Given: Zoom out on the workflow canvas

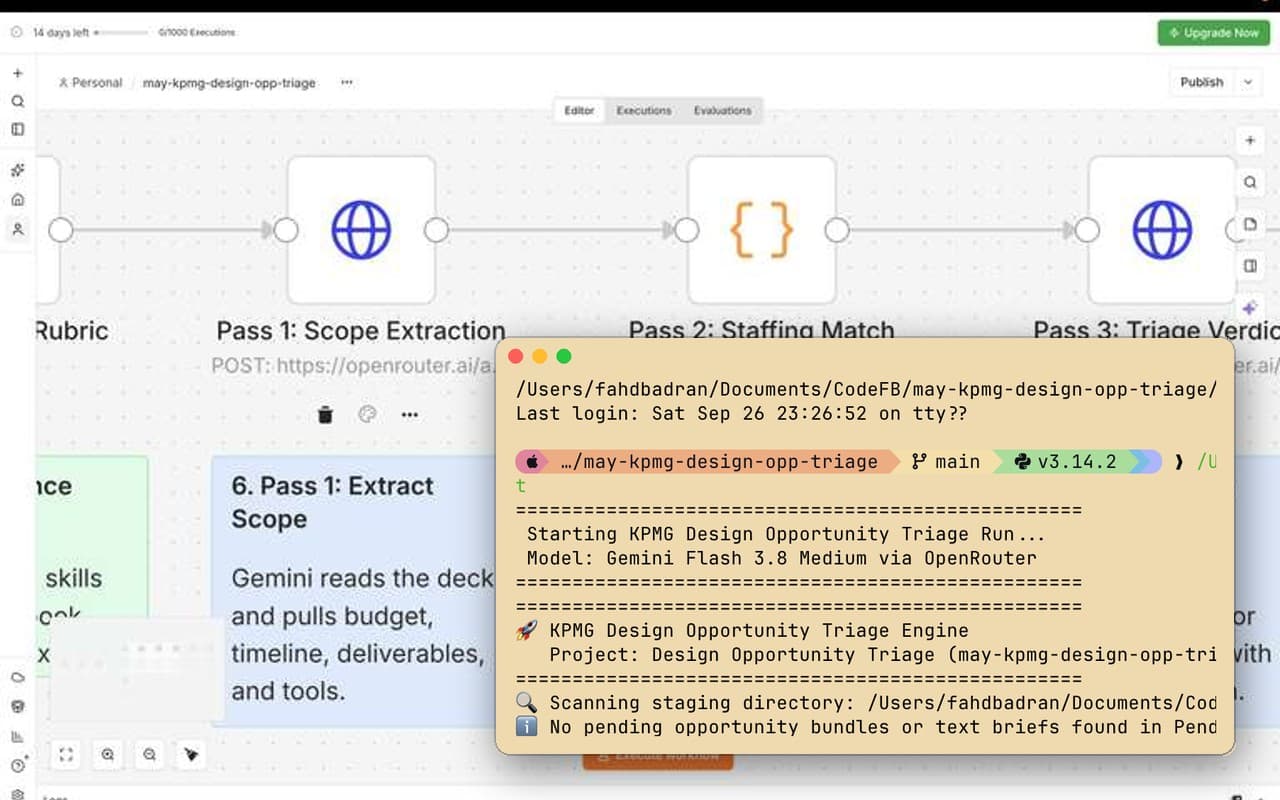Looking at the screenshot, I should 149,755.
